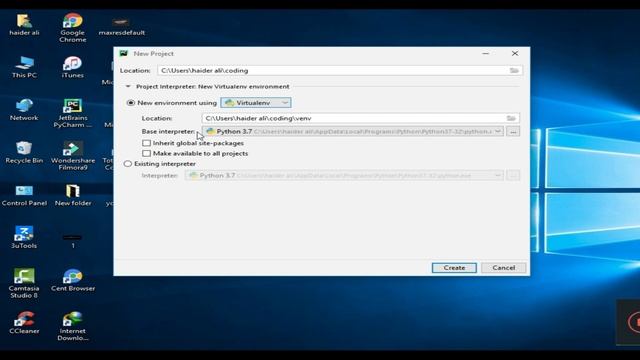
Task: Select the Existing interpreter radio button
Action: [128, 164]
